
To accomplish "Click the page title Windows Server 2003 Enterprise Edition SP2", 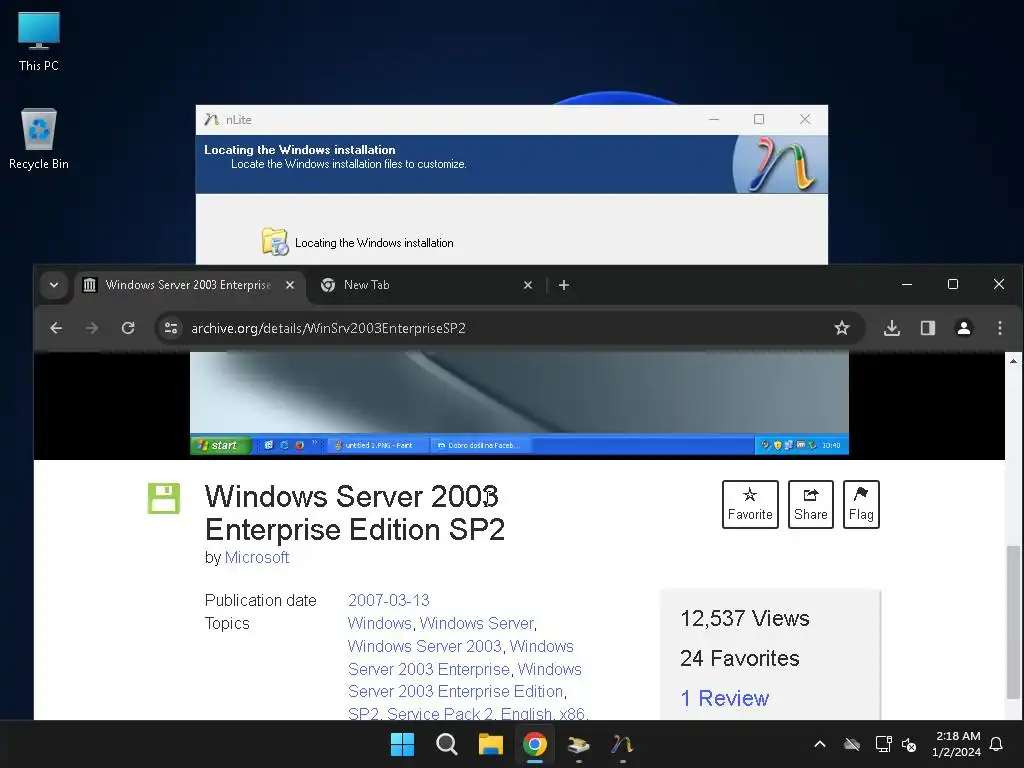I will [x=355, y=513].
